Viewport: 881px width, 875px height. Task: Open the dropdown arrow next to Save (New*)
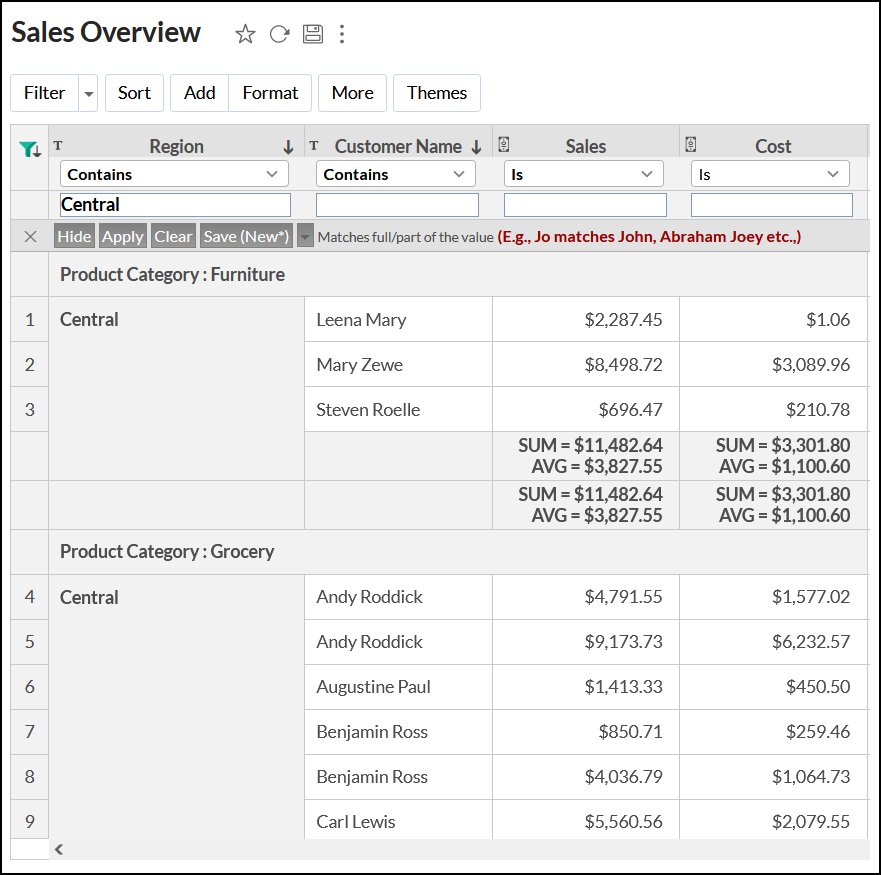coord(305,237)
